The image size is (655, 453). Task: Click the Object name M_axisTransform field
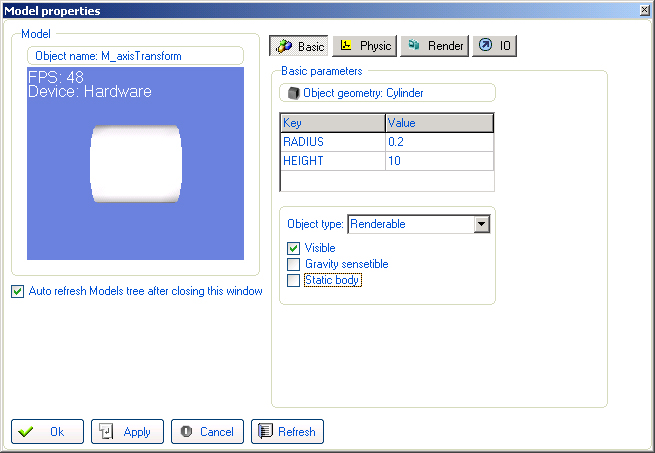[135, 56]
